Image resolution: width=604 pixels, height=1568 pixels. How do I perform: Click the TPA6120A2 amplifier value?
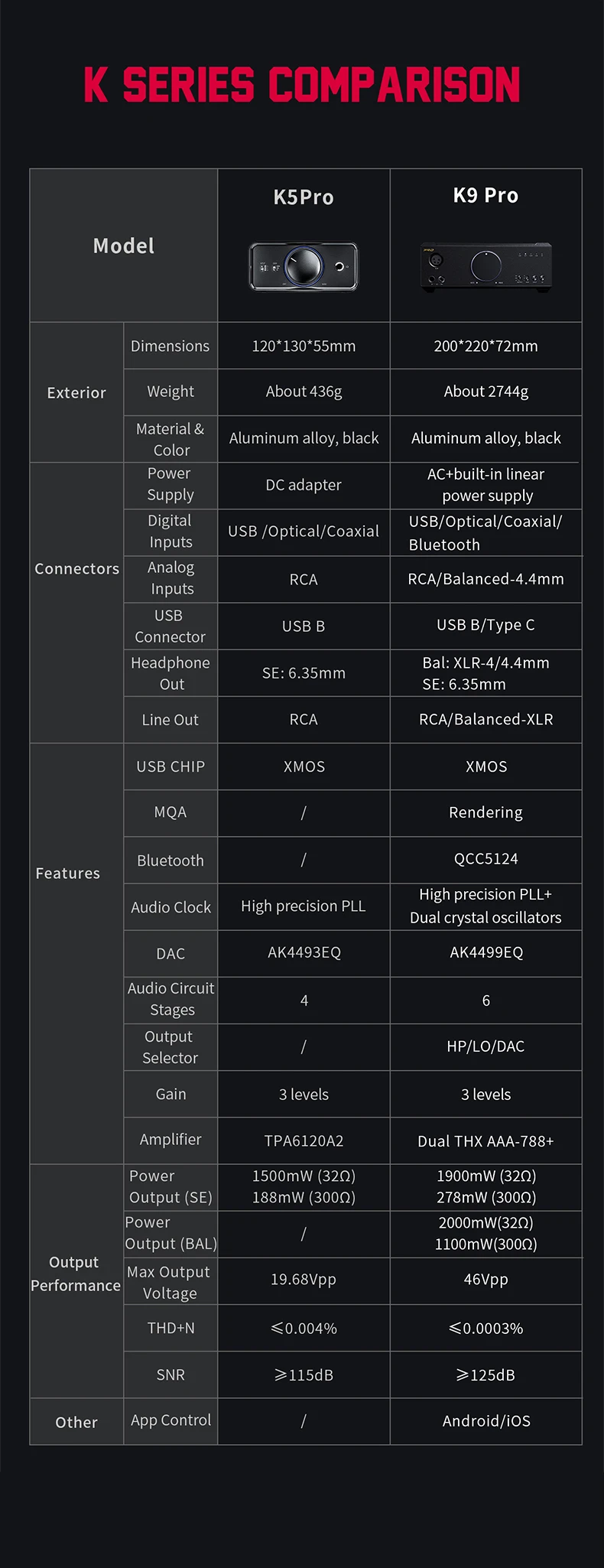tap(304, 1141)
